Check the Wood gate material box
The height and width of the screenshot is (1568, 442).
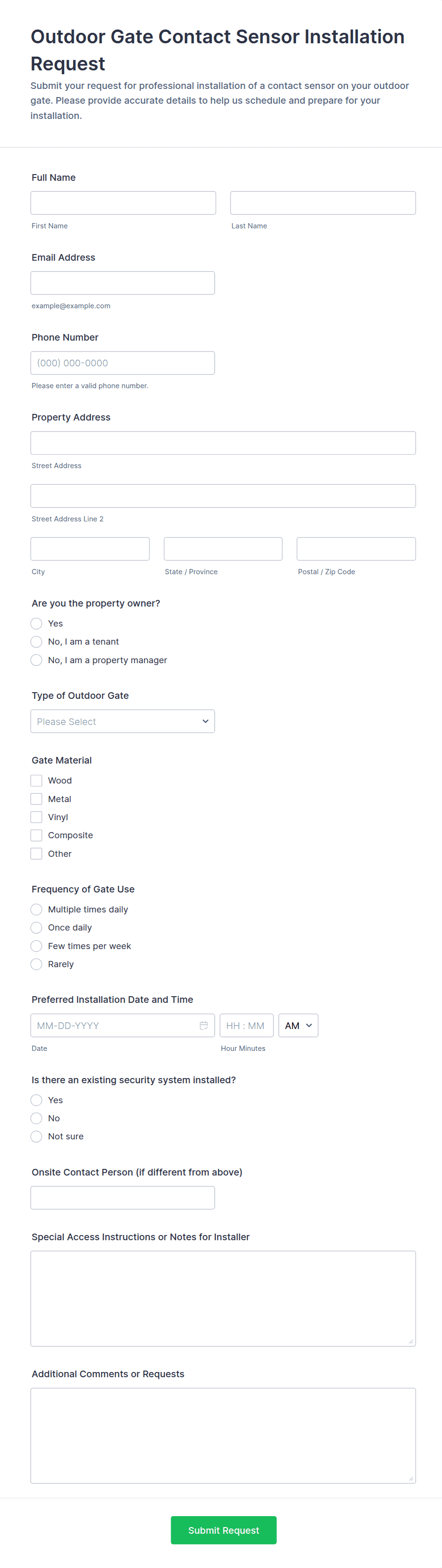[37, 780]
